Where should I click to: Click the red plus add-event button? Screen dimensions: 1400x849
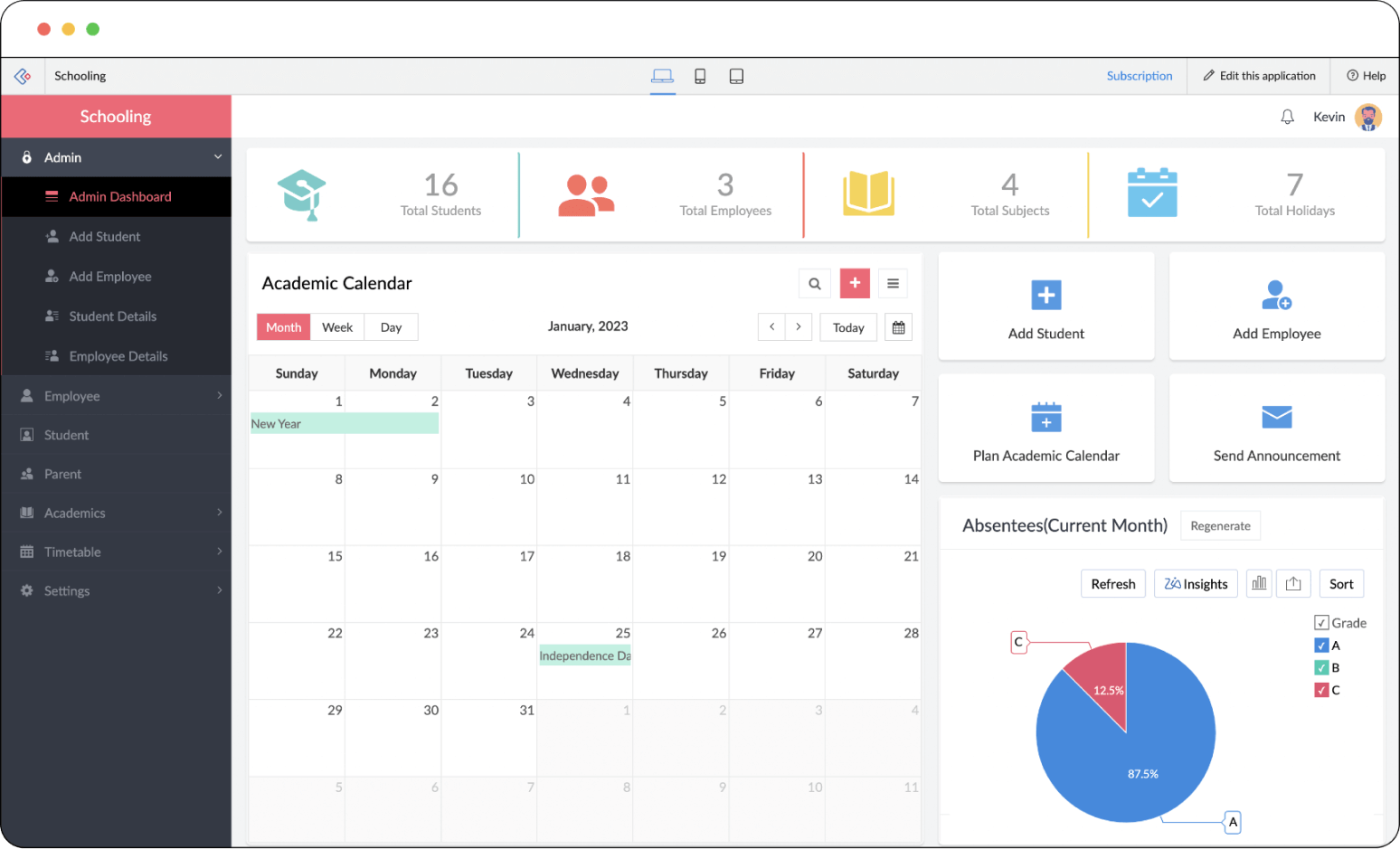coord(855,283)
